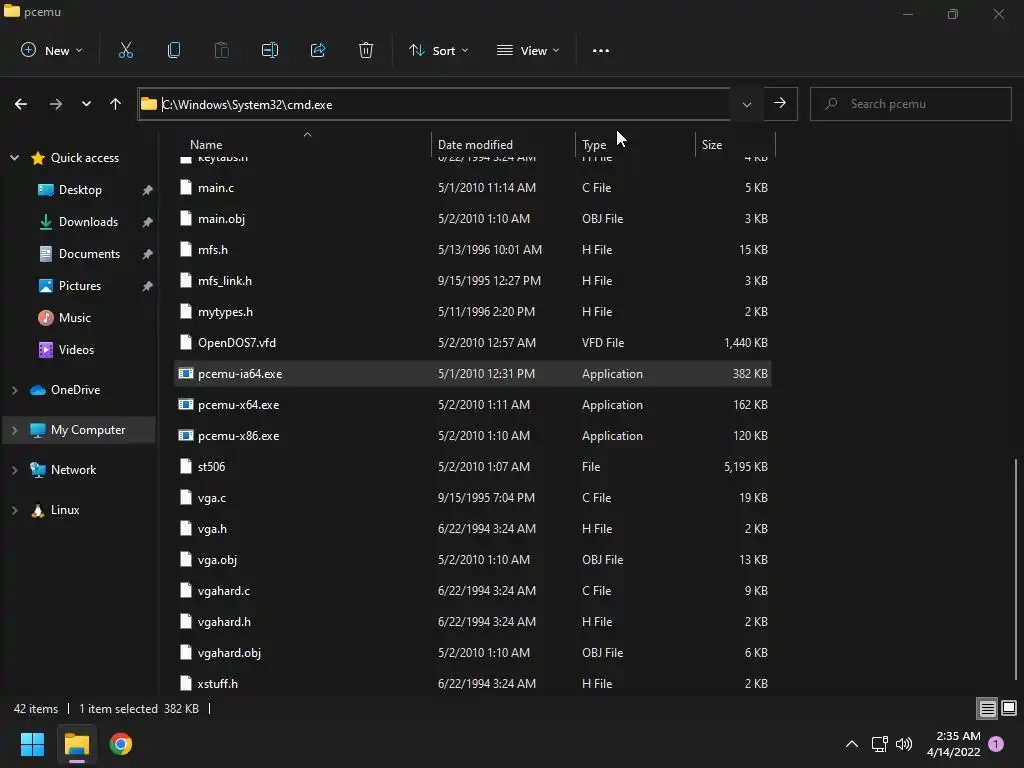Image resolution: width=1024 pixels, height=768 pixels.
Task: Expand address bar history dropdown
Action: [x=746, y=104]
